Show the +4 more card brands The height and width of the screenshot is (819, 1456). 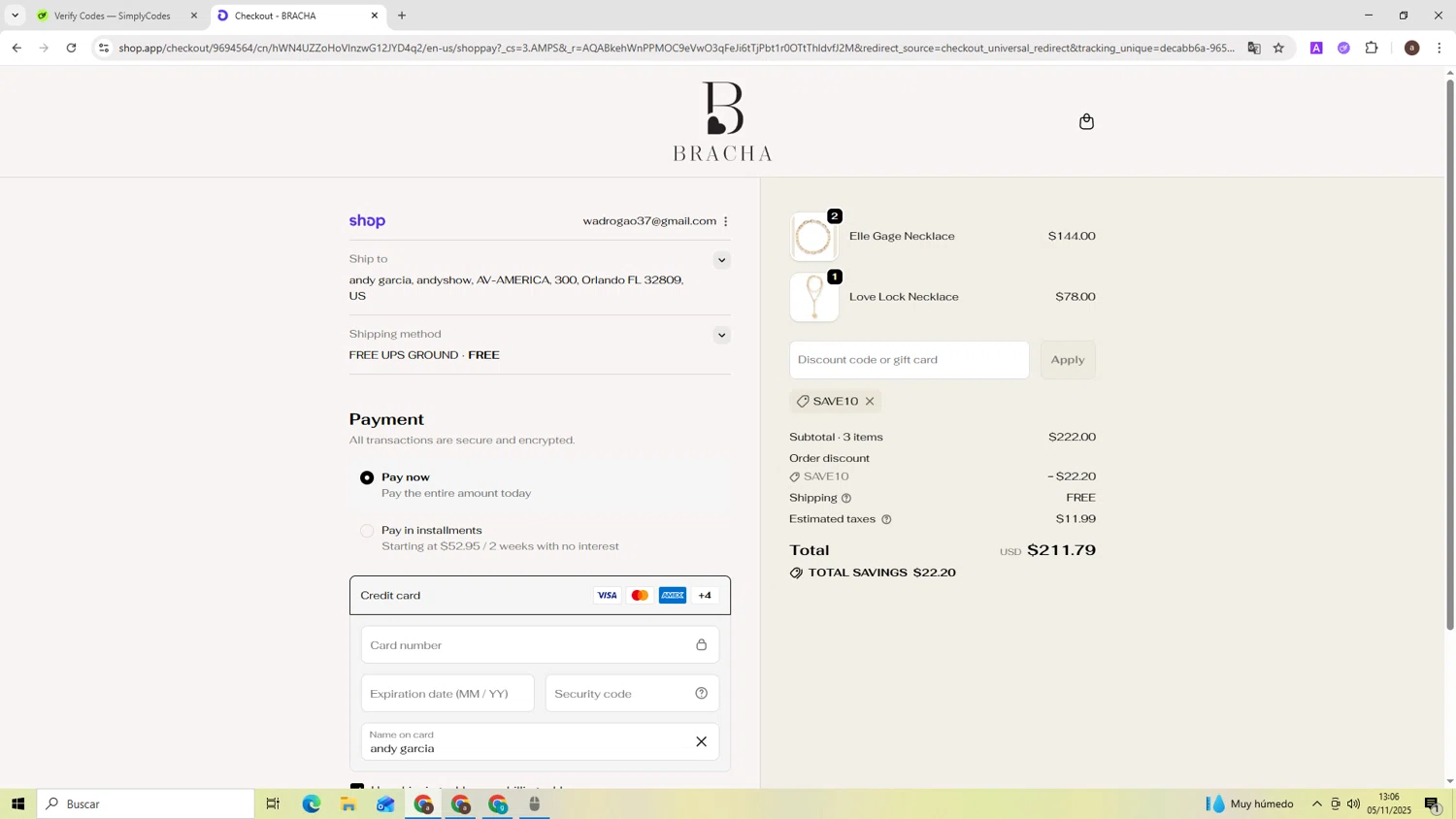[705, 596]
